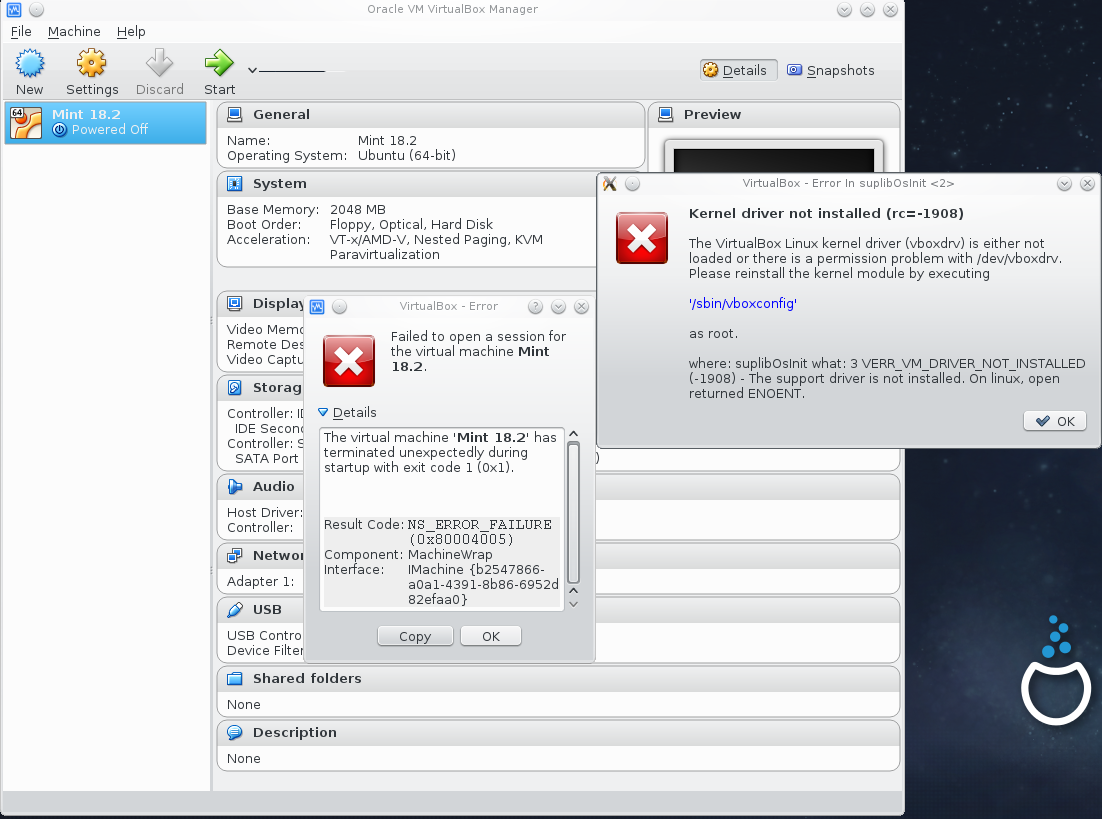Click the red error icon in Kernel driver dialog
The image size is (1102, 819).
(x=642, y=238)
